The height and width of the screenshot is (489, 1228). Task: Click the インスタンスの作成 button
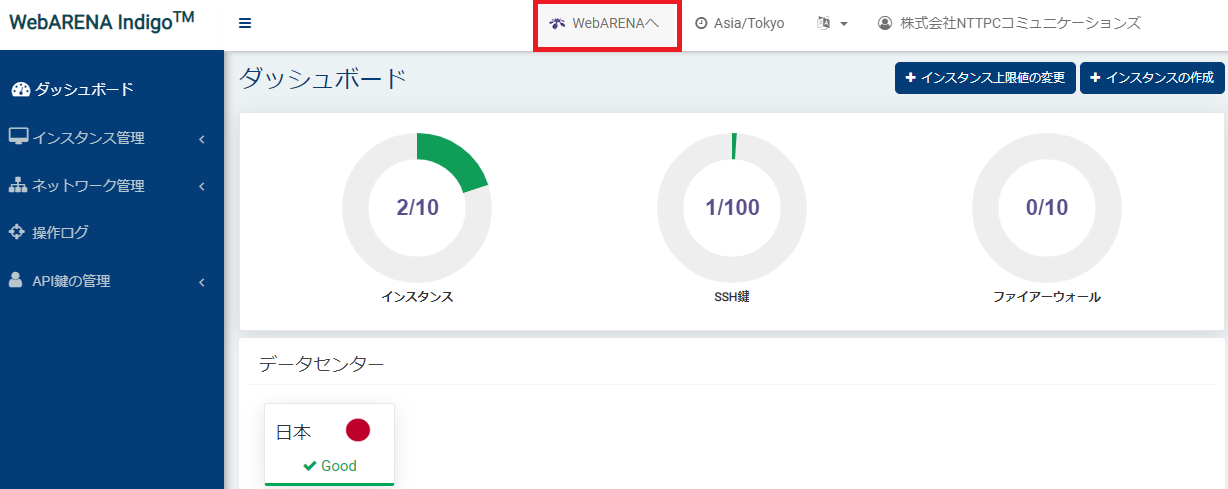(x=1152, y=78)
